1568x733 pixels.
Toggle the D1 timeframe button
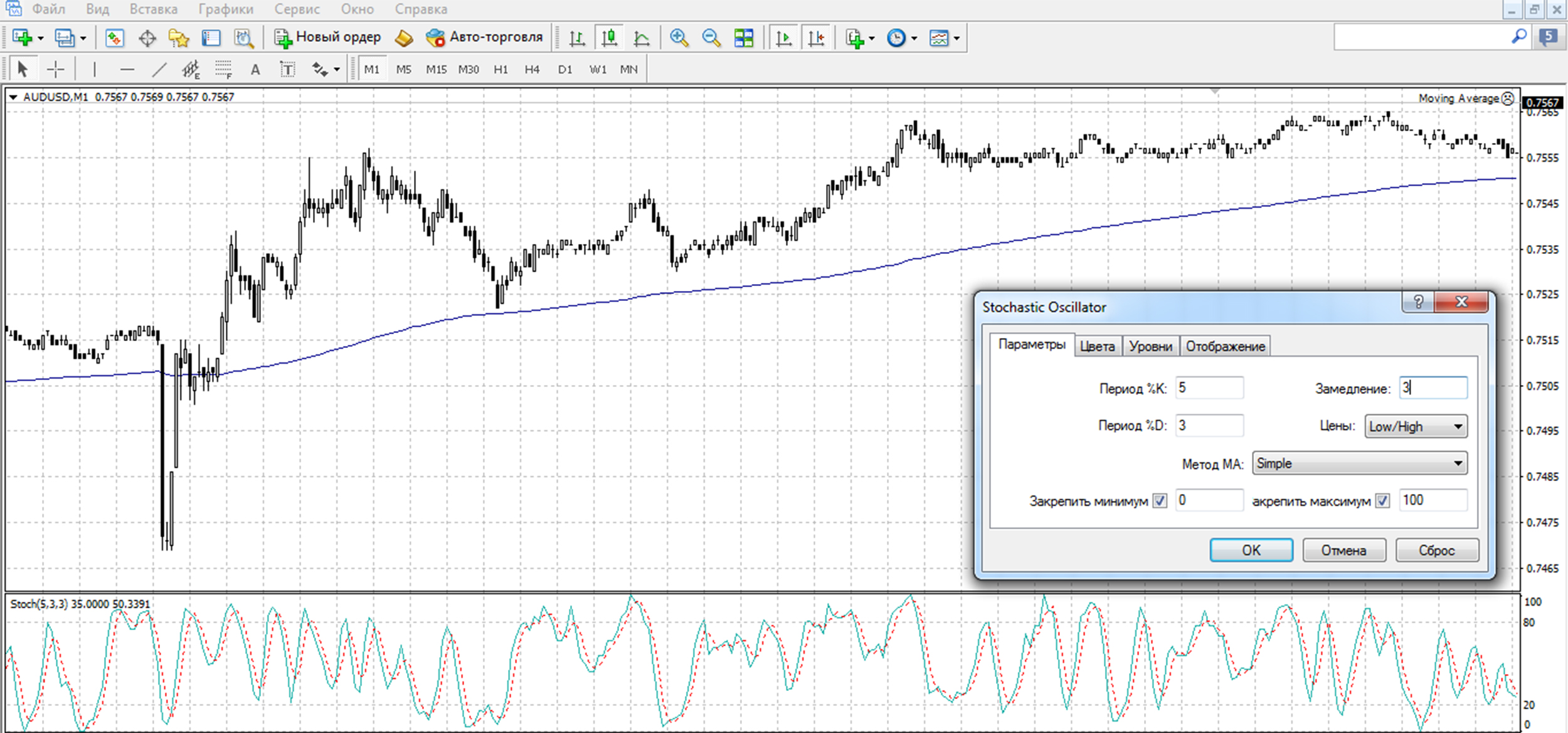pos(565,69)
